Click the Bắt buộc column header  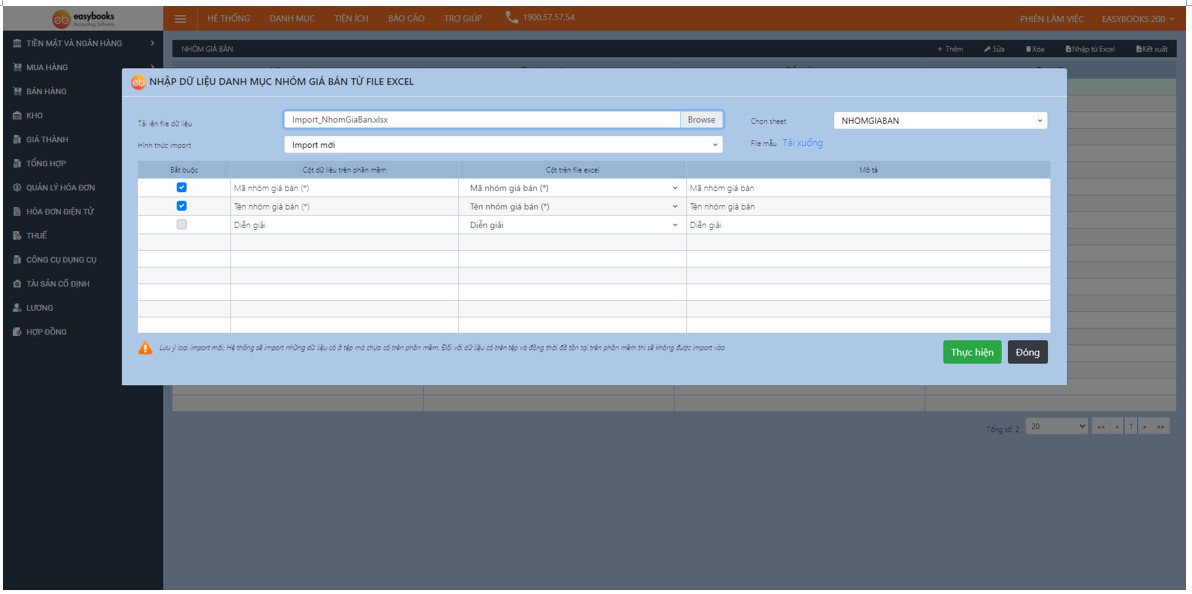tap(183, 170)
